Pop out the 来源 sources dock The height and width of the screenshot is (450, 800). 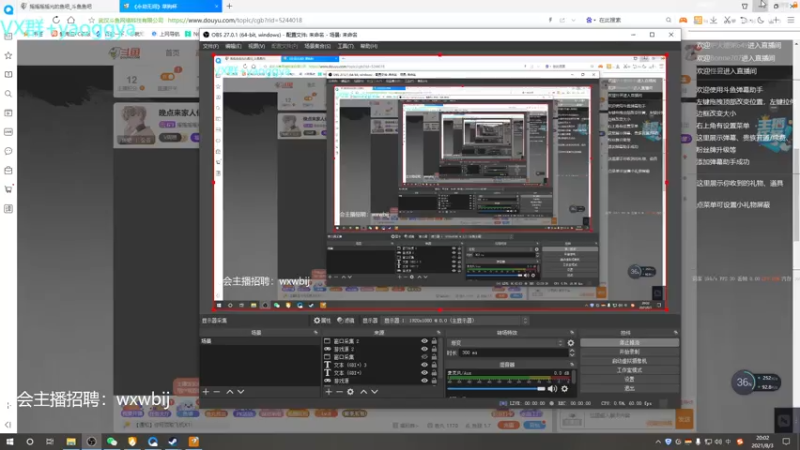(x=438, y=333)
